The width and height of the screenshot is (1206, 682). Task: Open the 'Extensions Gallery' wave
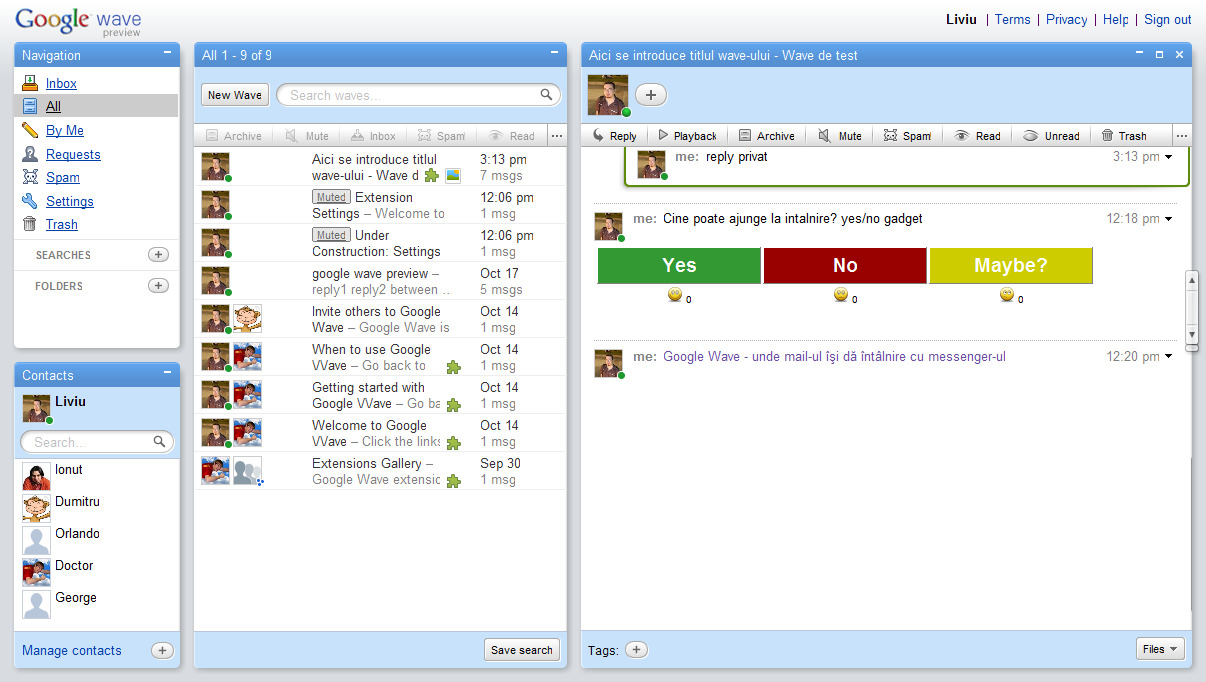pos(380,471)
